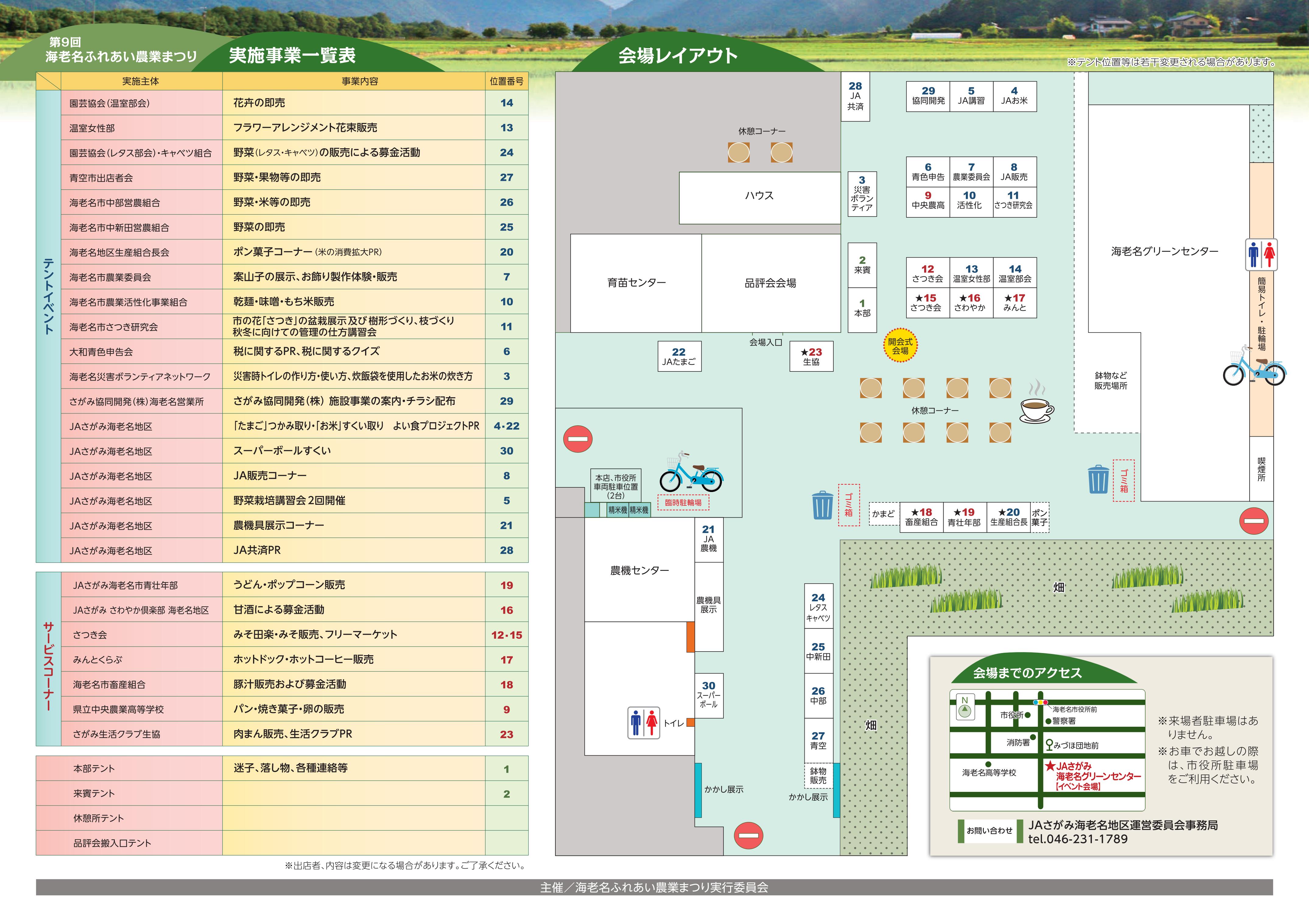This screenshot has height=924, width=1309.
Task: Click the no-entry sign near かかし展示
Action: [x=748, y=836]
